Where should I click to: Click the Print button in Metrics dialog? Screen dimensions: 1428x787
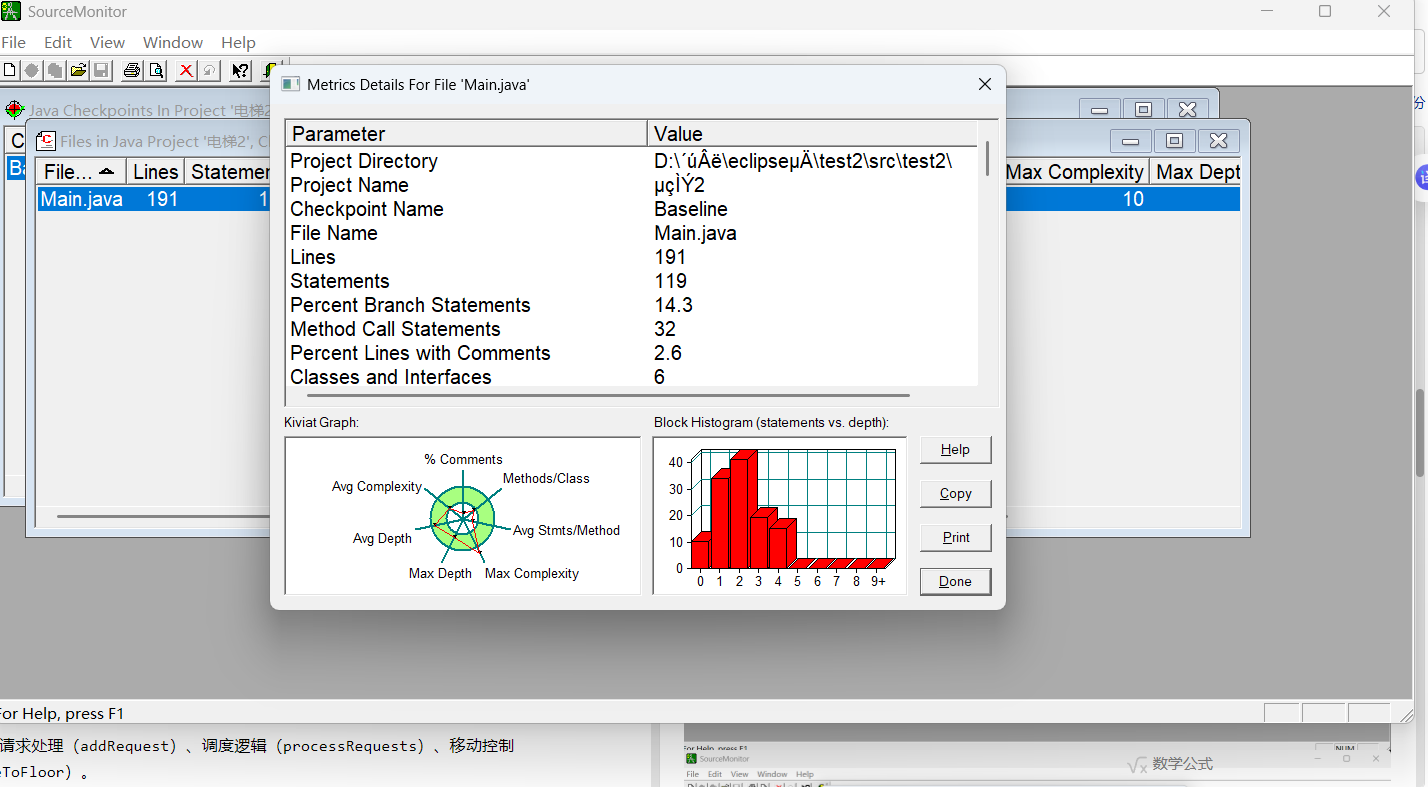955,537
